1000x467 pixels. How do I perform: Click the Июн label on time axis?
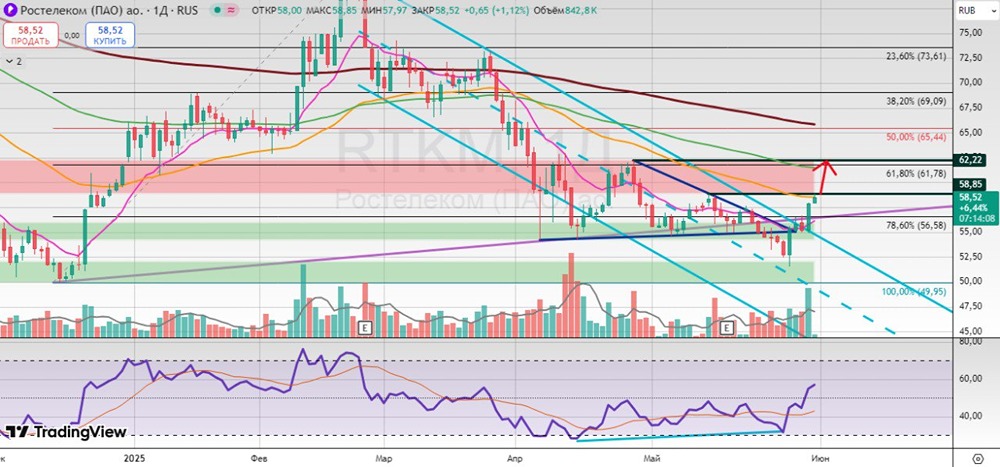821,458
